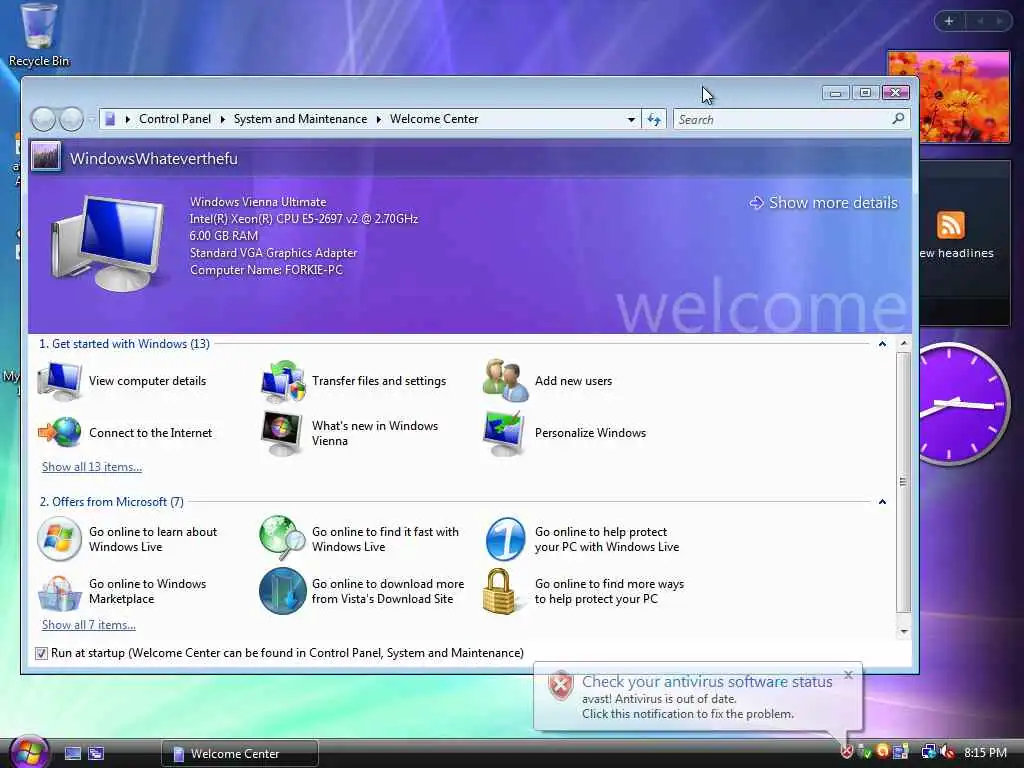
Task: Click the orange avast tray icon
Action: [883, 751]
